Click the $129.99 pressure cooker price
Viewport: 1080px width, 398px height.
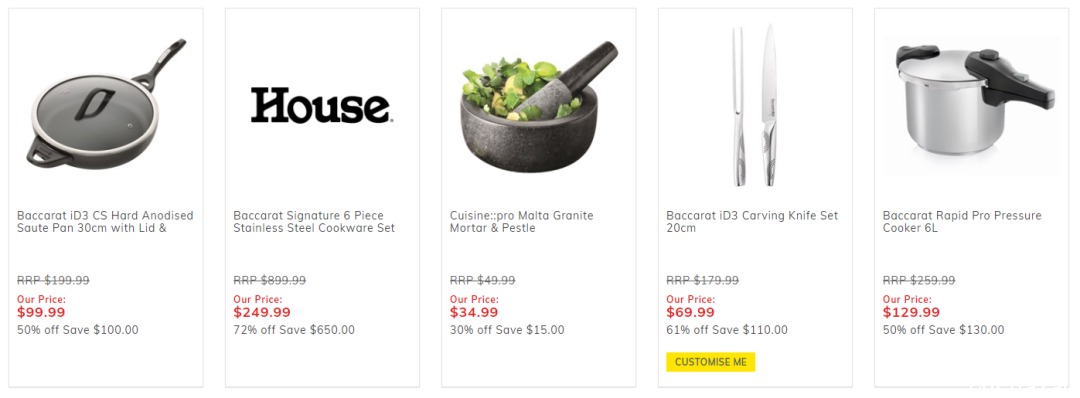tap(911, 313)
